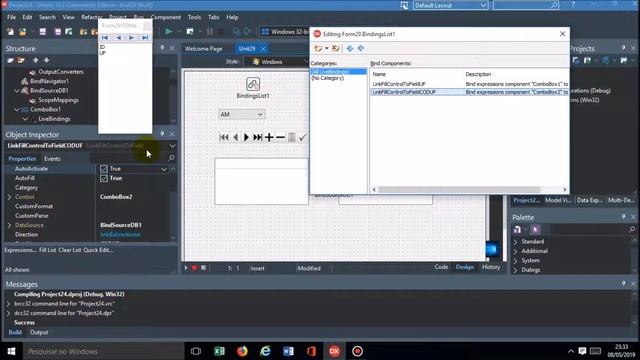Click the Pesquisar no Windows search box

click(103, 351)
